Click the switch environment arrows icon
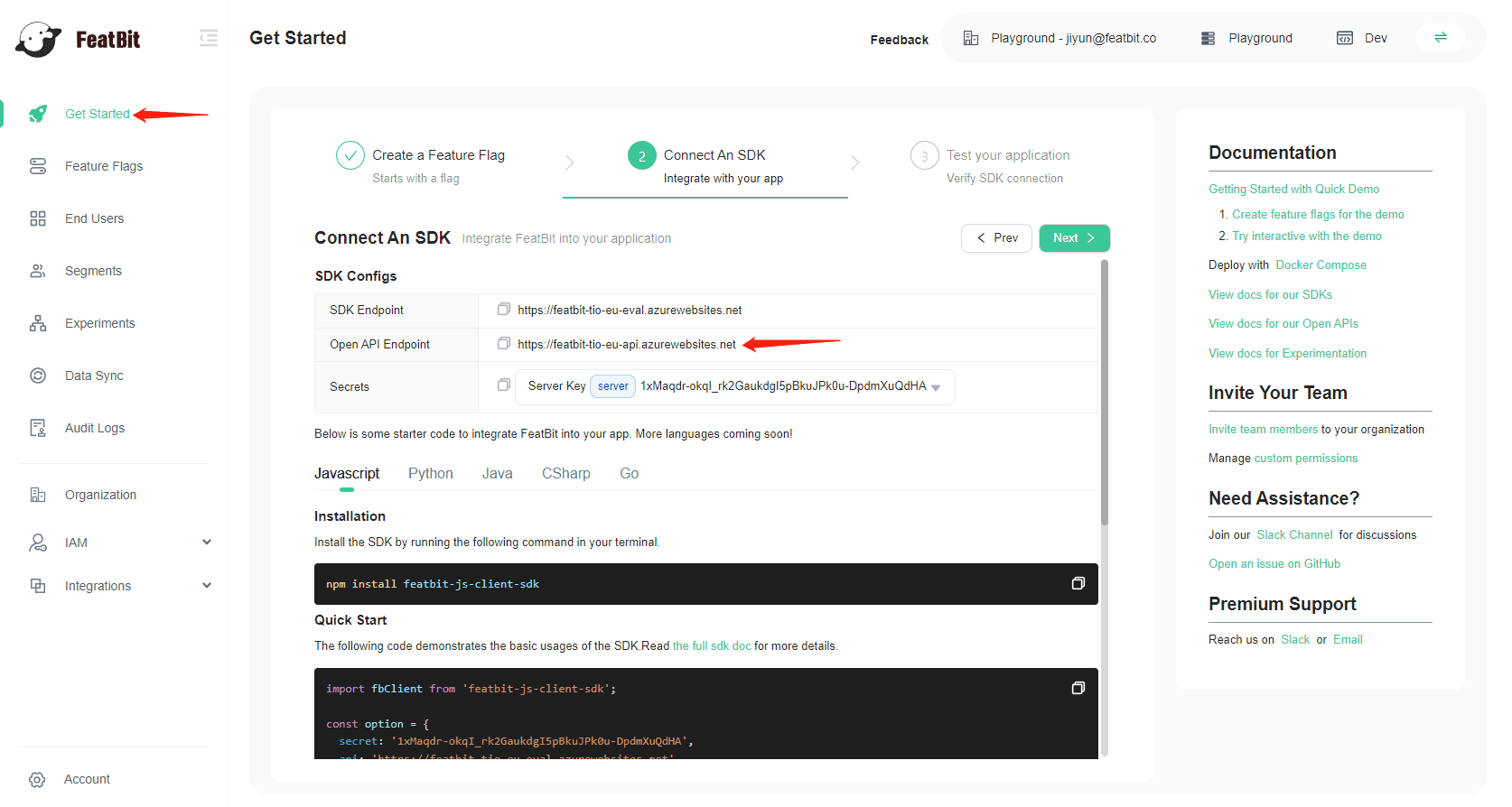 [1441, 38]
